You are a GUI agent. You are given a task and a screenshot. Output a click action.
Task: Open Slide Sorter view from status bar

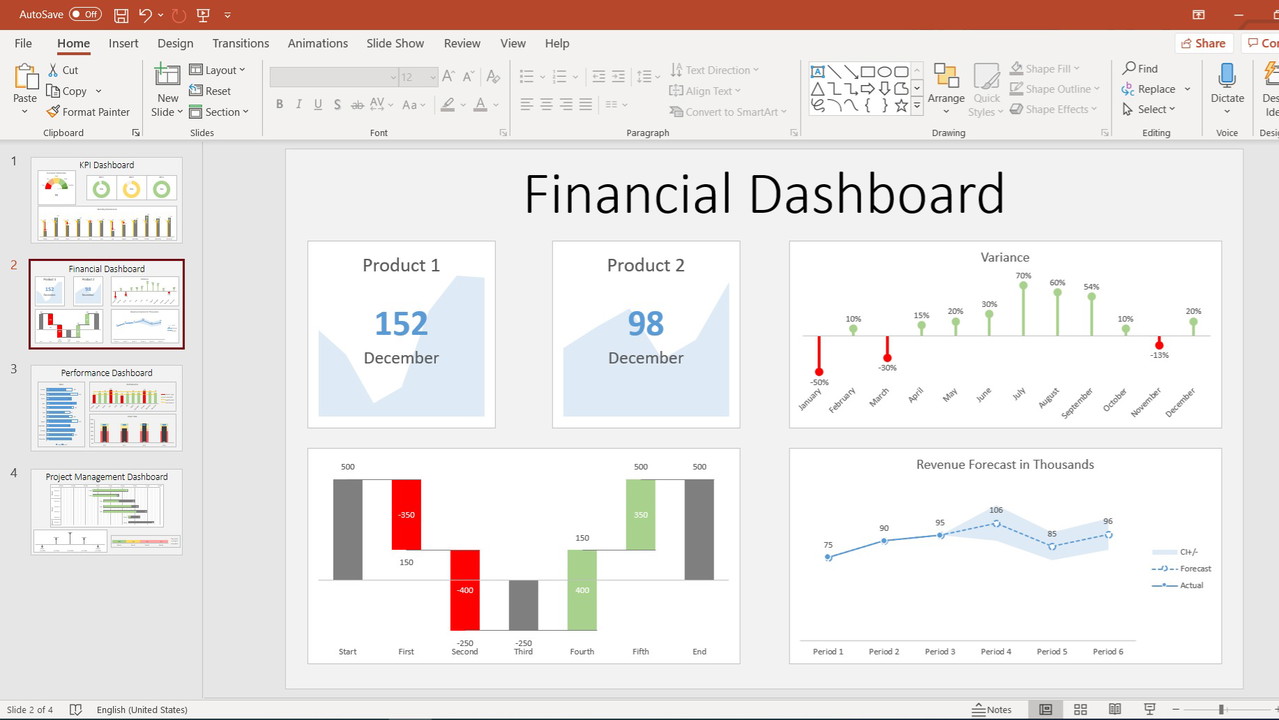(x=1080, y=710)
